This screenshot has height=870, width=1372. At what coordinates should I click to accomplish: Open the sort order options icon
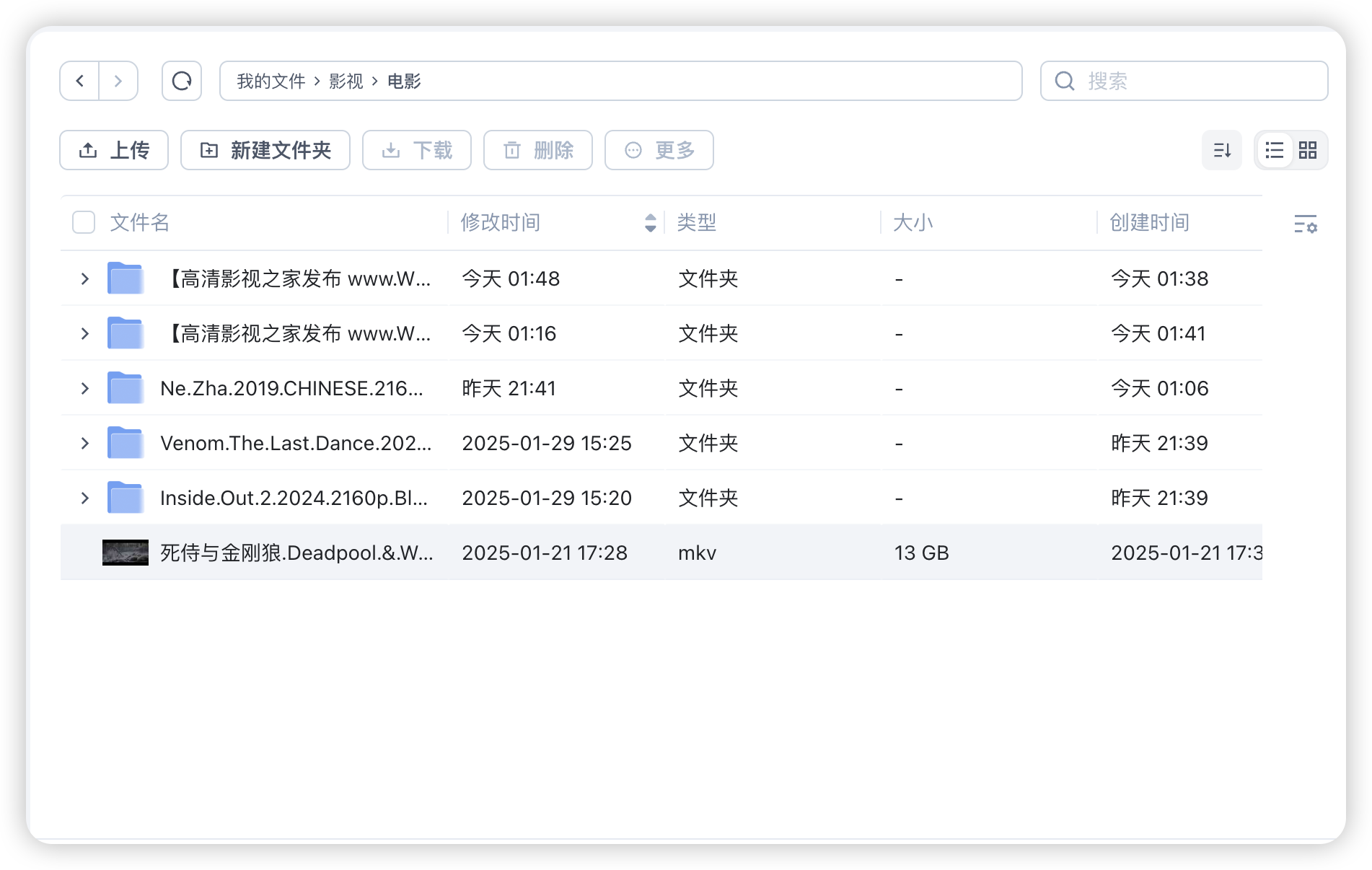click(x=1222, y=150)
